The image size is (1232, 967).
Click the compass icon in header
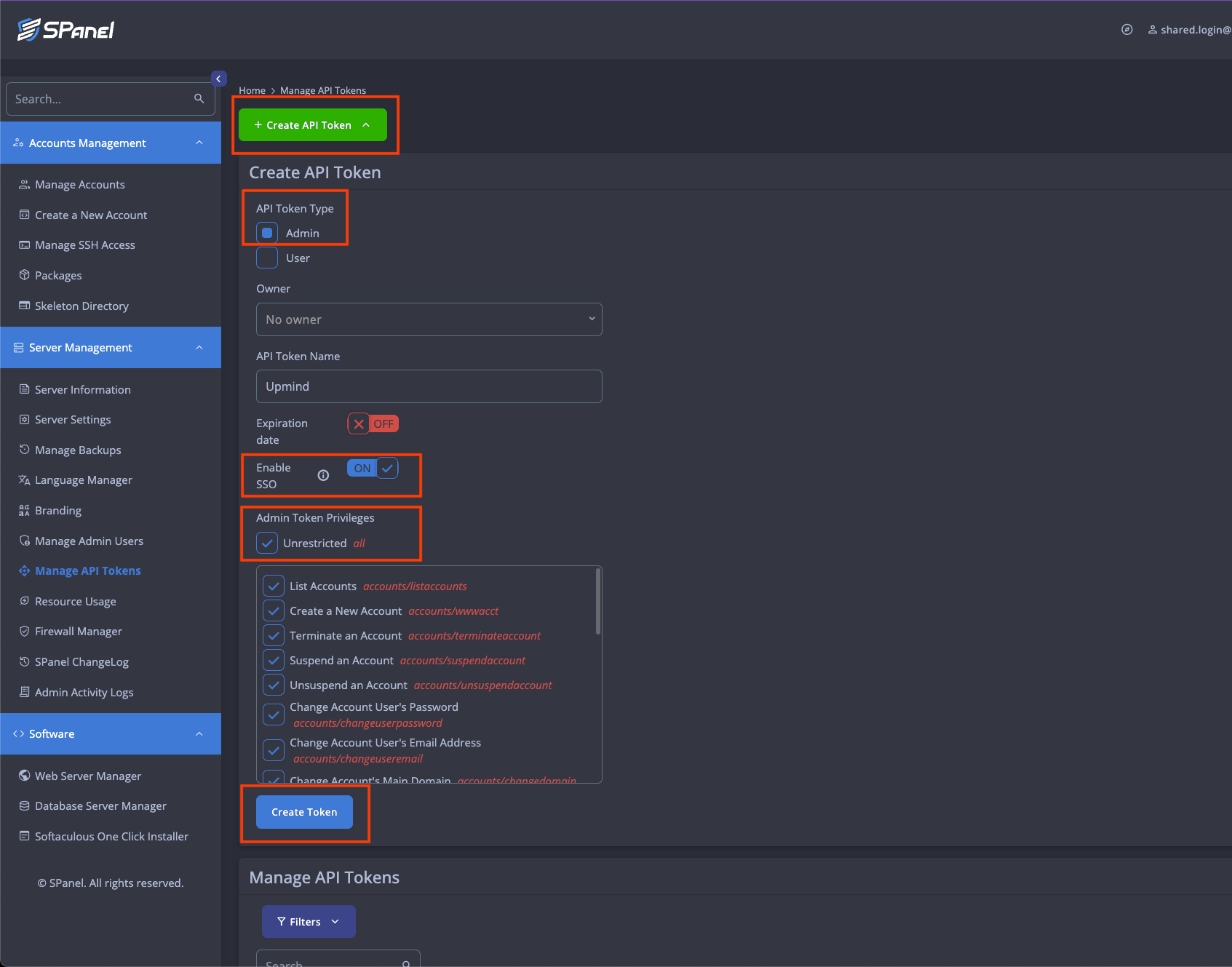click(1126, 30)
